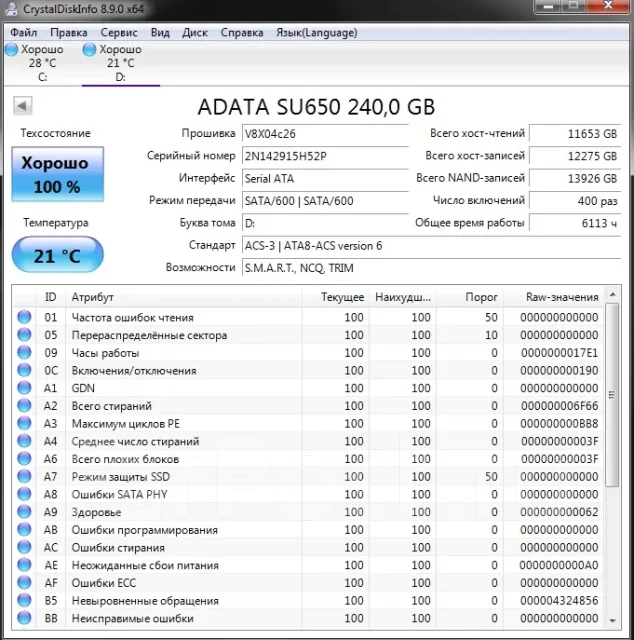Image resolution: width=634 pixels, height=640 pixels.
Task: Click the Хорошо 100 % health status button
Action: tap(58, 174)
